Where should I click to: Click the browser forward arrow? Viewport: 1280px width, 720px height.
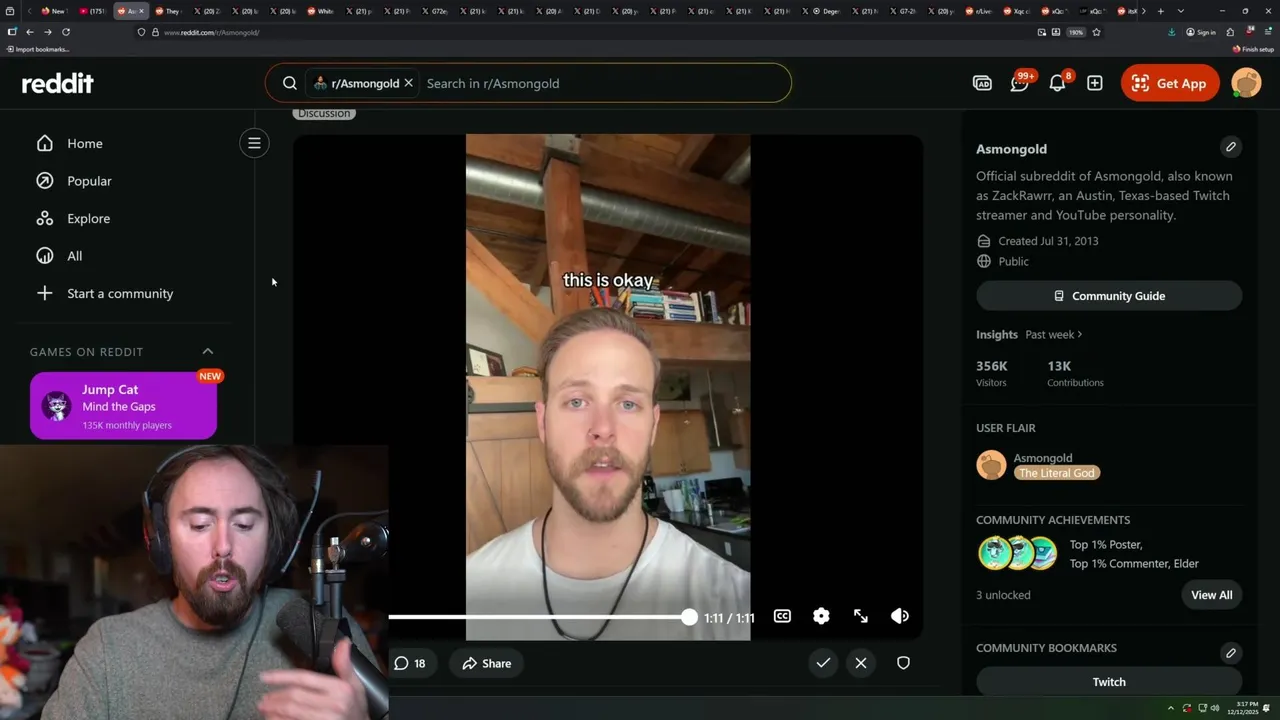tap(47, 32)
